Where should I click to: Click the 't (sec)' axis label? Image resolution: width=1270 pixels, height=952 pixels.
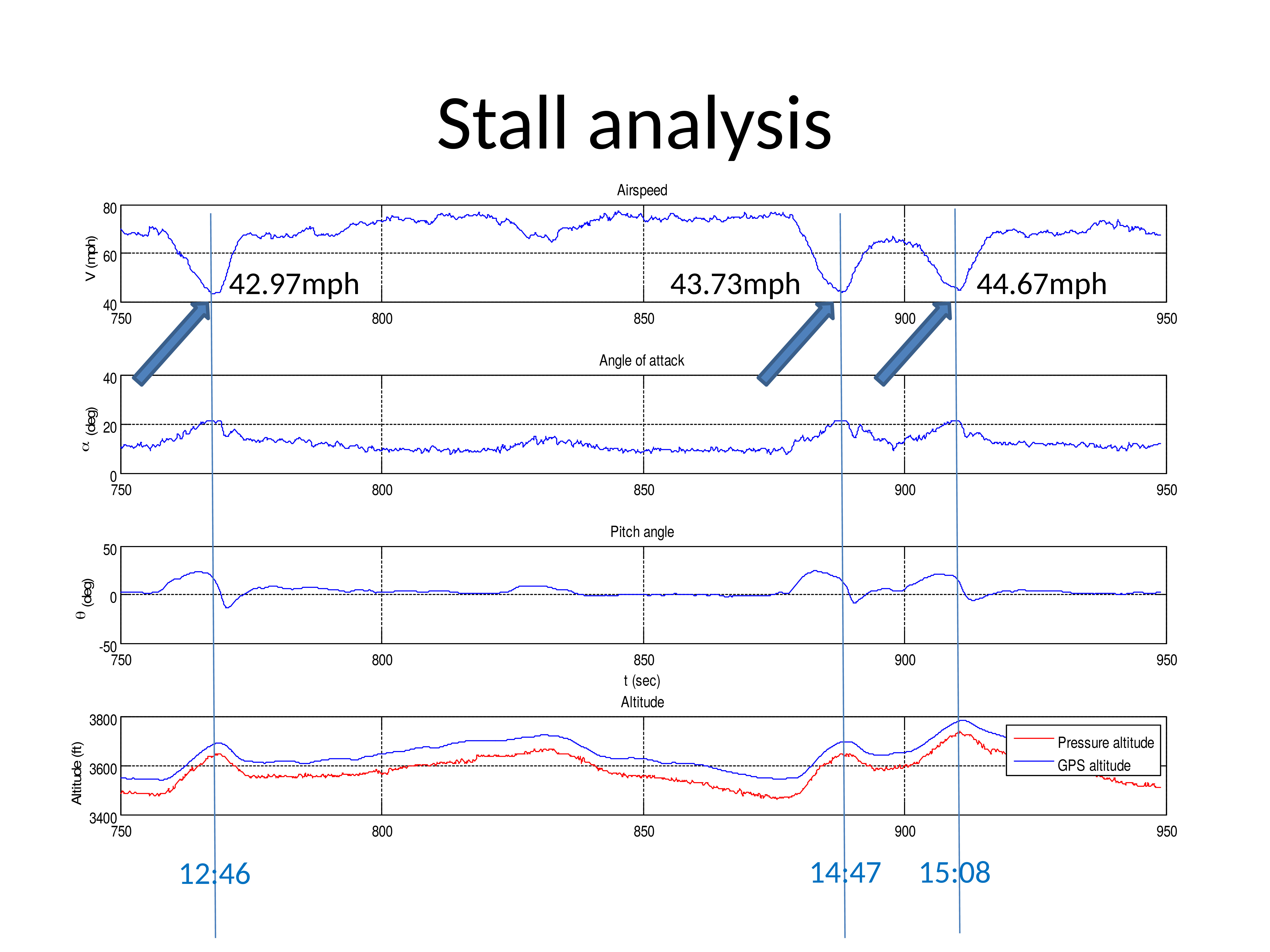tap(642, 681)
